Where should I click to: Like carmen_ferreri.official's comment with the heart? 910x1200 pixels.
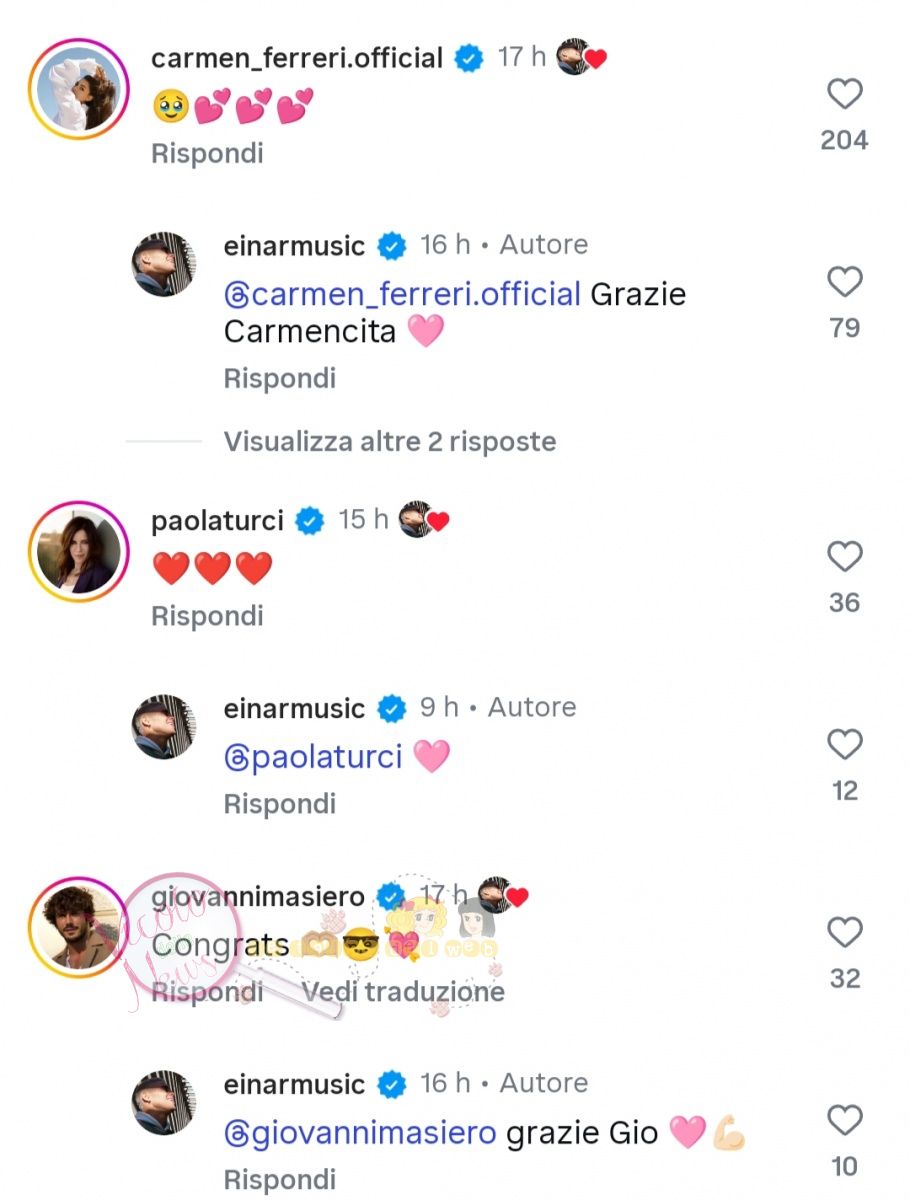click(845, 95)
